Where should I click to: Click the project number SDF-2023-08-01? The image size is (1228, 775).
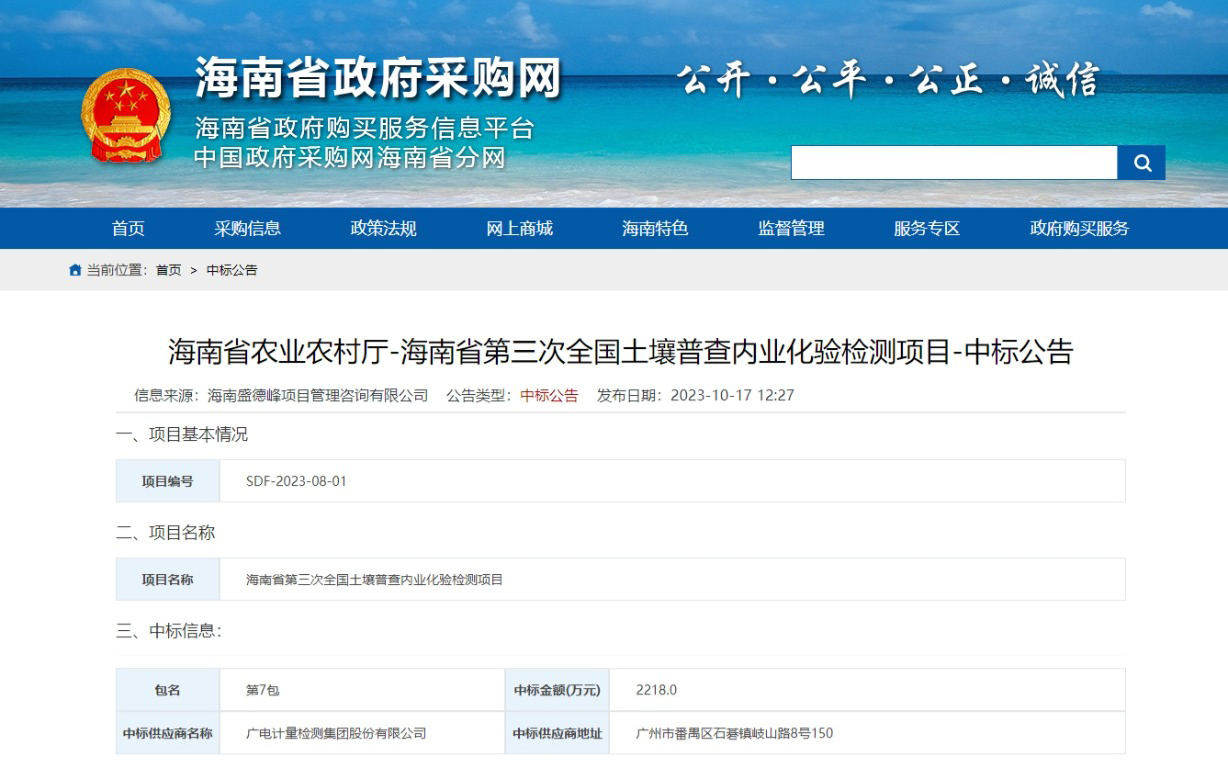click(x=296, y=481)
